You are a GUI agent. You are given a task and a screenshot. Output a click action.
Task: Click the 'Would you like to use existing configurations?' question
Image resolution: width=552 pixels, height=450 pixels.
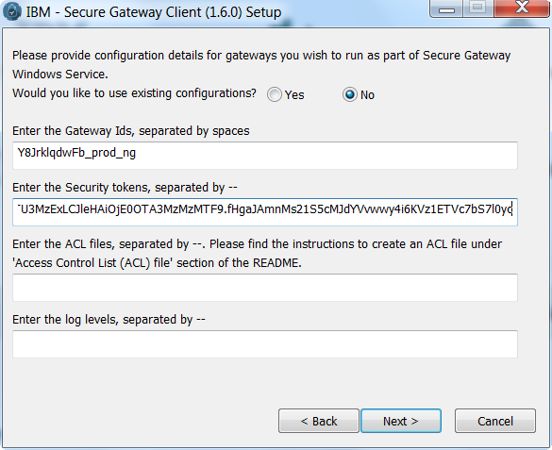[134, 93]
